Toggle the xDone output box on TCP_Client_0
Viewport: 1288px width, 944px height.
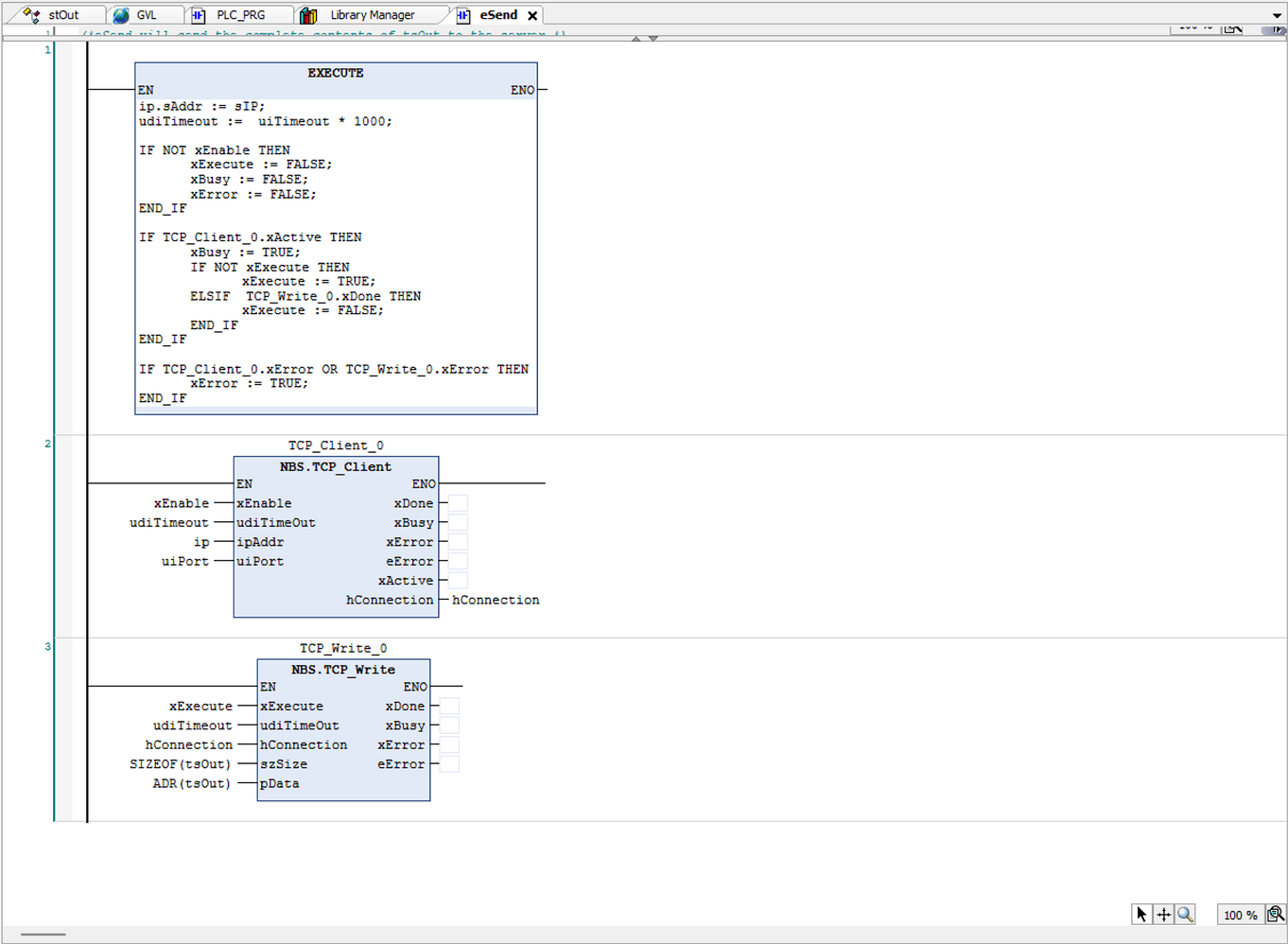[x=456, y=502]
